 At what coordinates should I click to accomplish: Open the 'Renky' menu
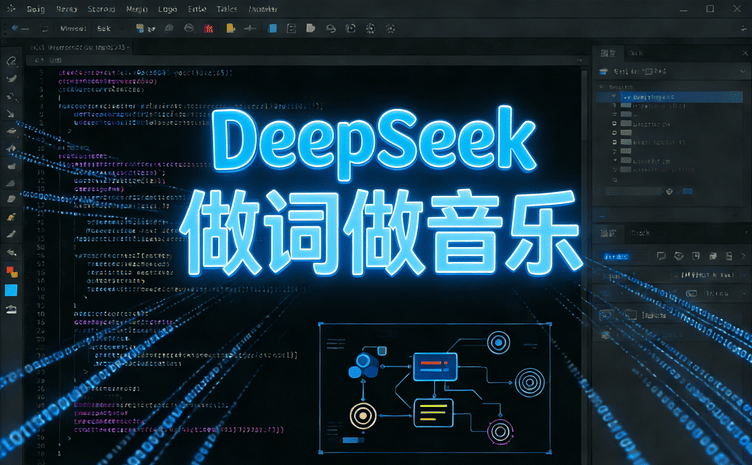pyautogui.click(x=67, y=9)
